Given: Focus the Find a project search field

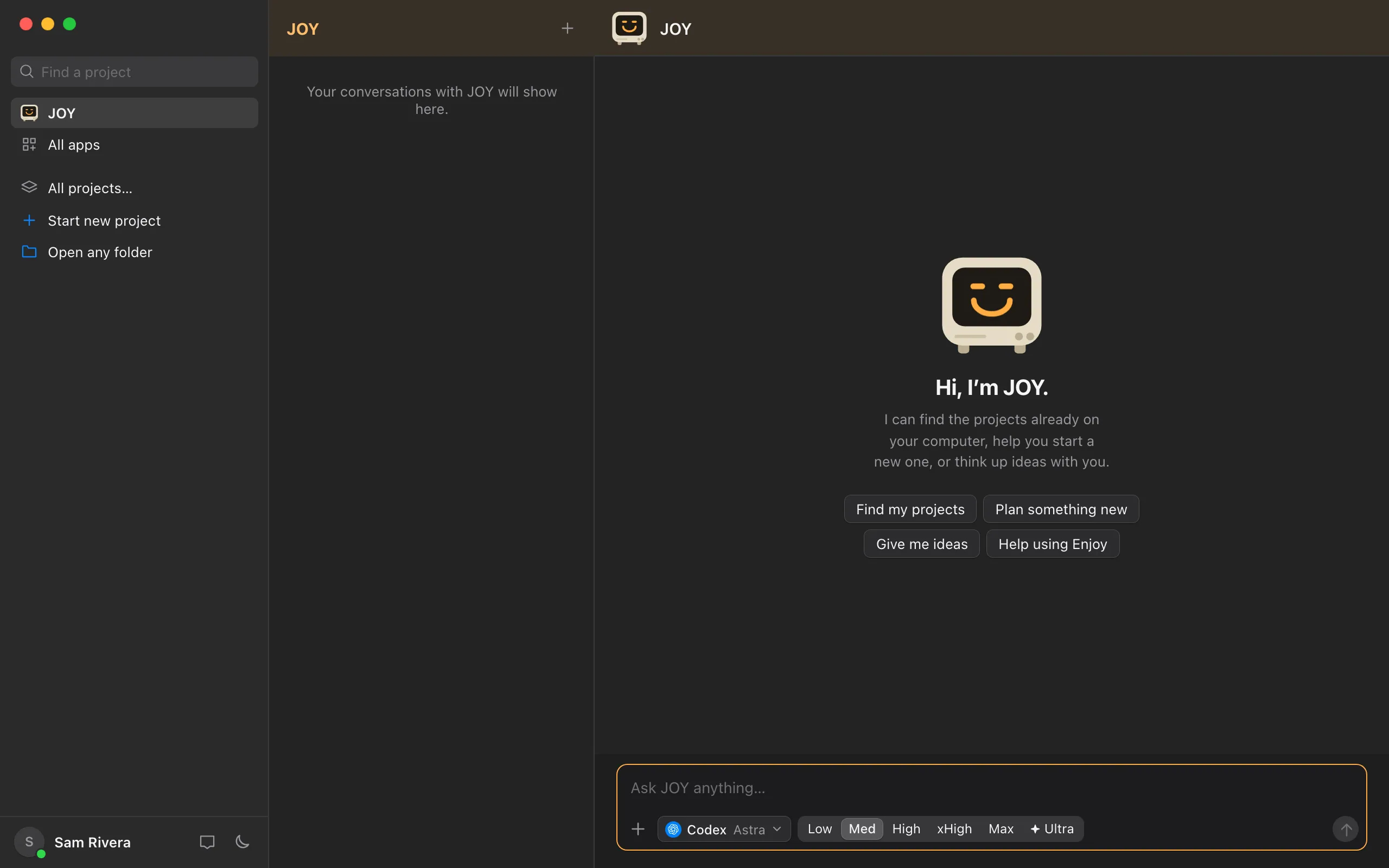Looking at the screenshot, I should [135, 72].
